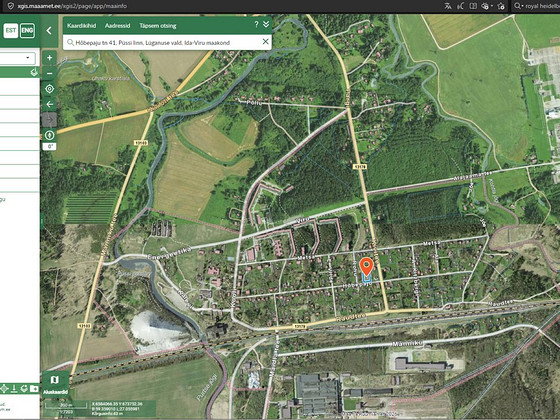
Task: Open the folder icon in sidebar bottom toolbar
Action: pyautogui.click(x=34, y=388)
